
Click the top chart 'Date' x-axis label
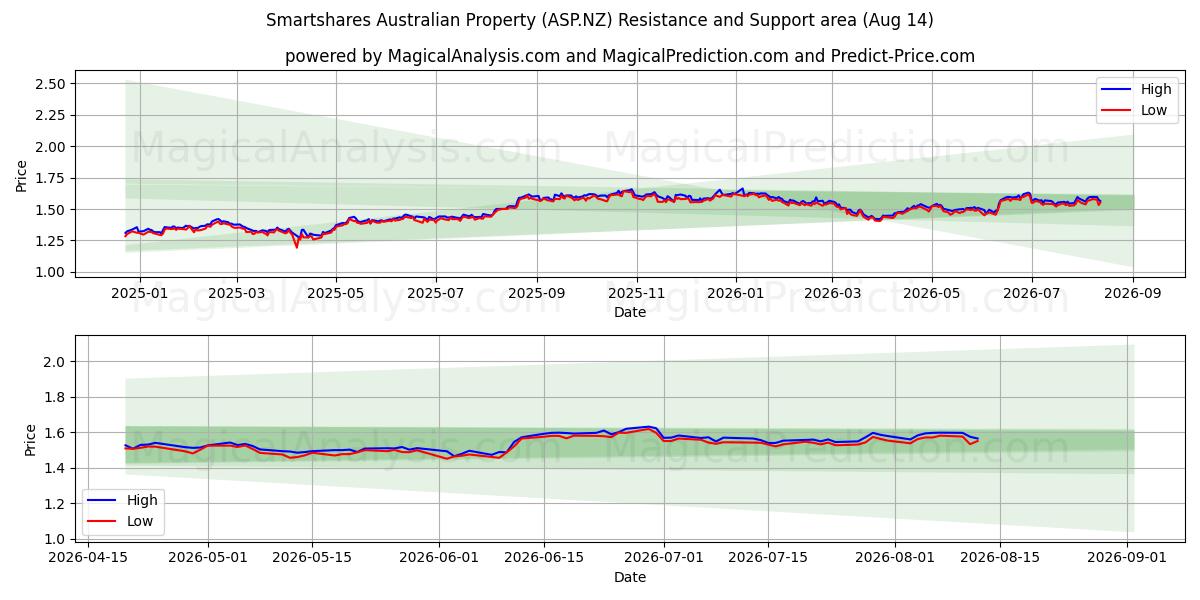pyautogui.click(x=630, y=312)
